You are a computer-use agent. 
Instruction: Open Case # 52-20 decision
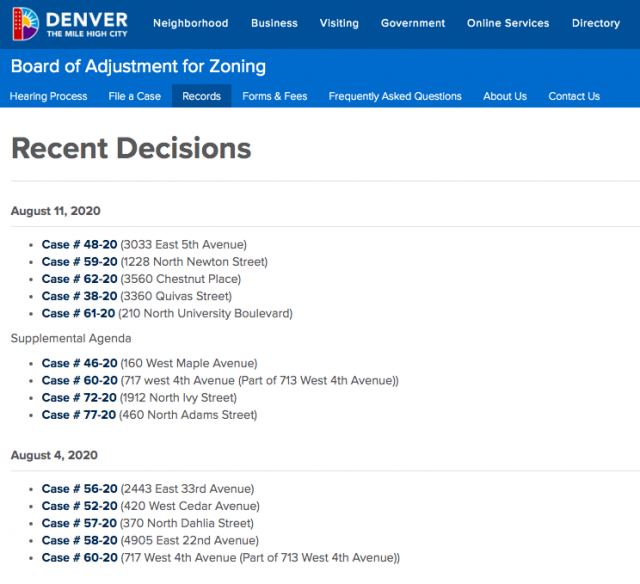pos(80,506)
